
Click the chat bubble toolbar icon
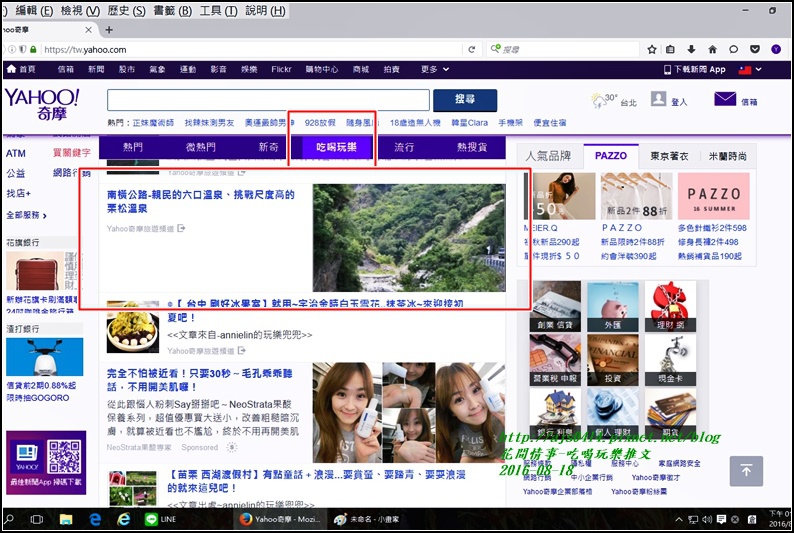click(733, 49)
